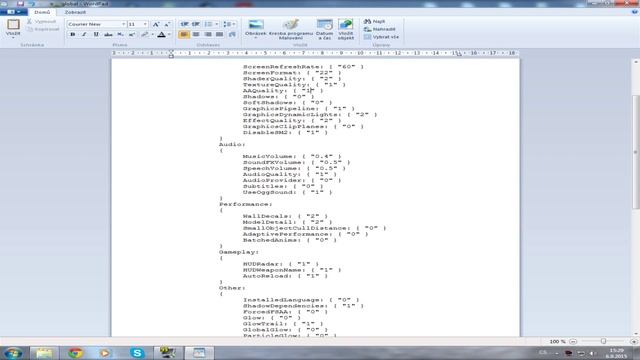The width and height of the screenshot is (640, 360).
Task: Click the Audio: section line in document
Action: [232, 144]
